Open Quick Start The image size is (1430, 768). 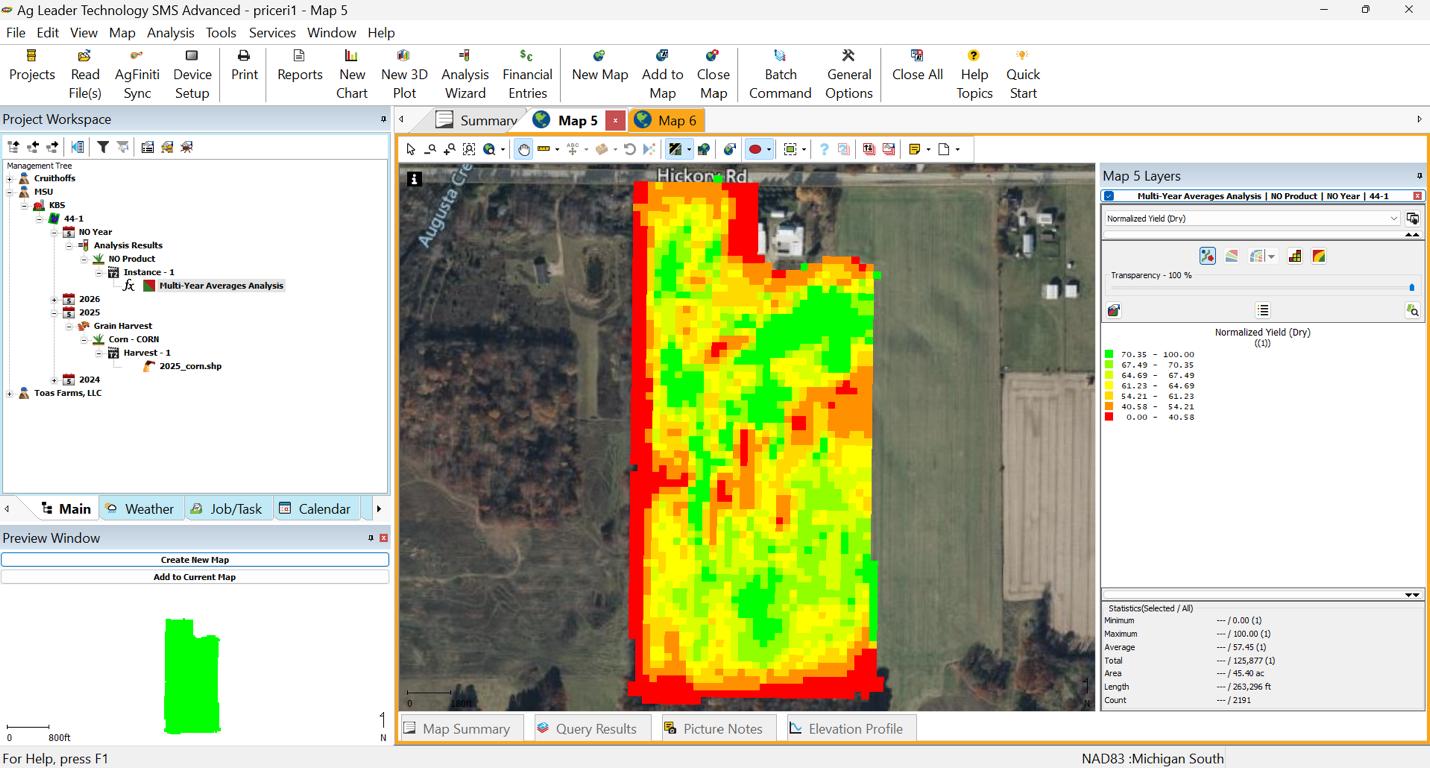click(1023, 74)
